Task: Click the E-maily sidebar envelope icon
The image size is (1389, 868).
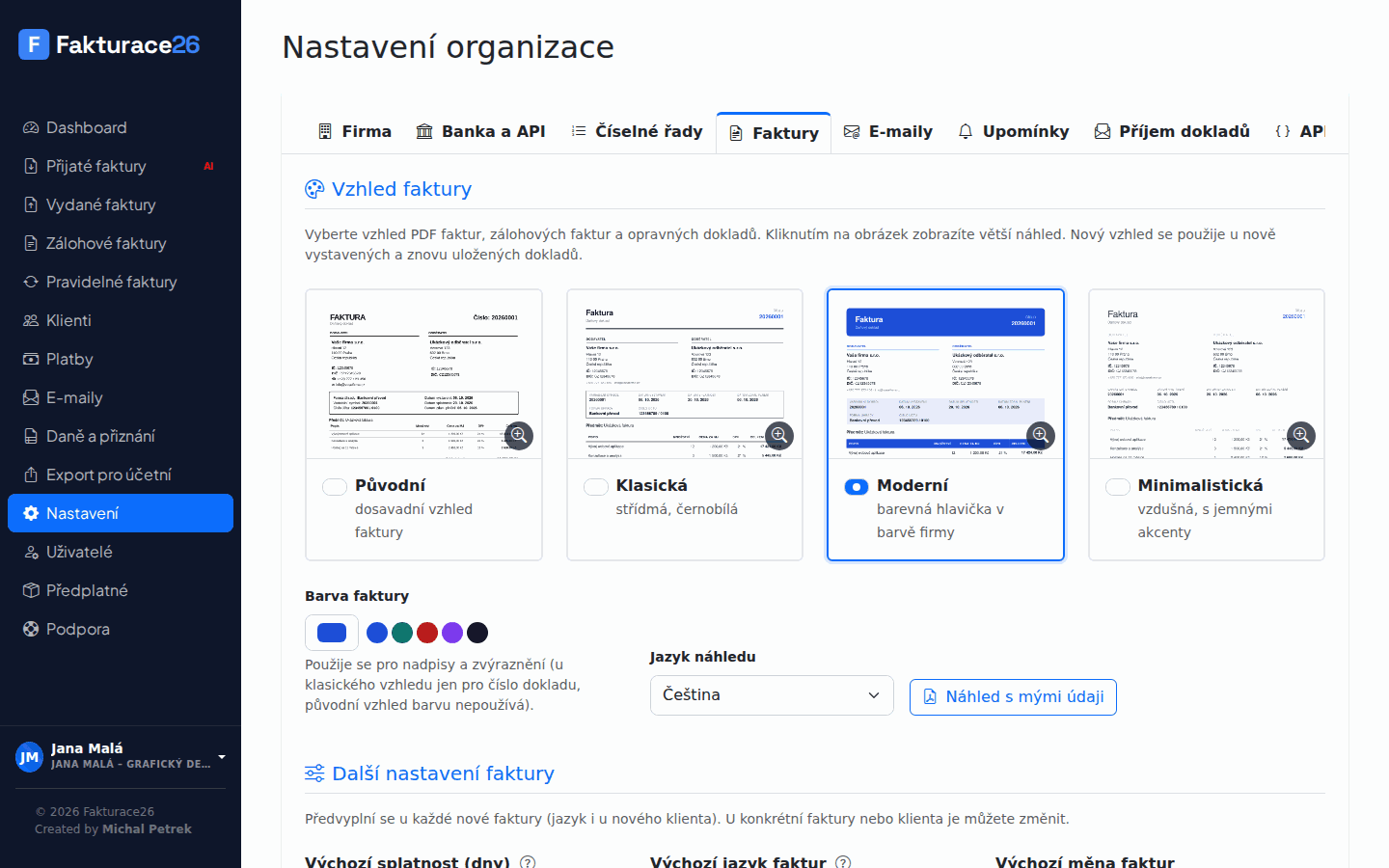Action: (x=31, y=397)
